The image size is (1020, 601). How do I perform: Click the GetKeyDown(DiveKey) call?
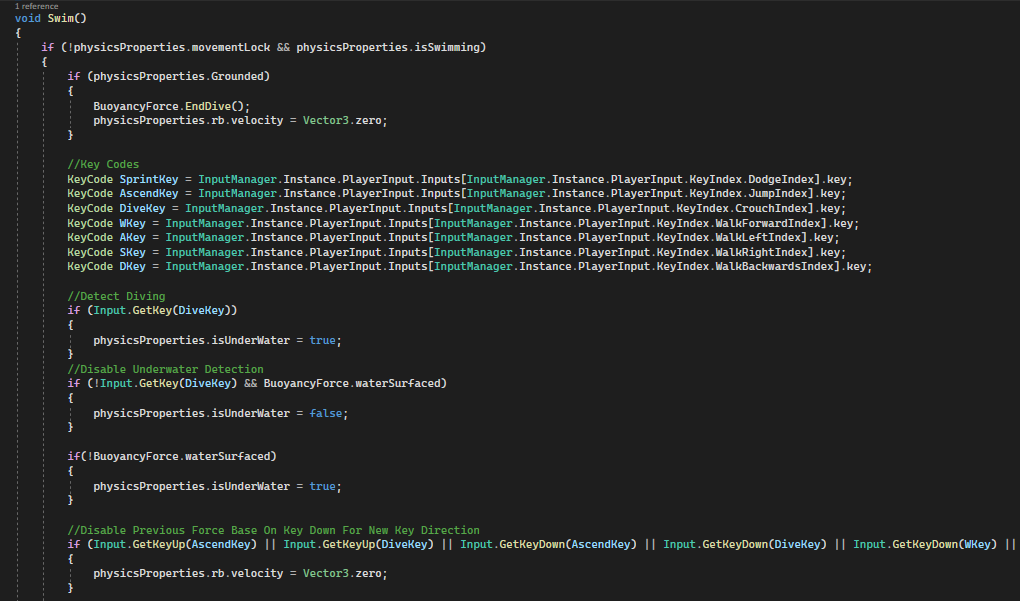point(764,544)
